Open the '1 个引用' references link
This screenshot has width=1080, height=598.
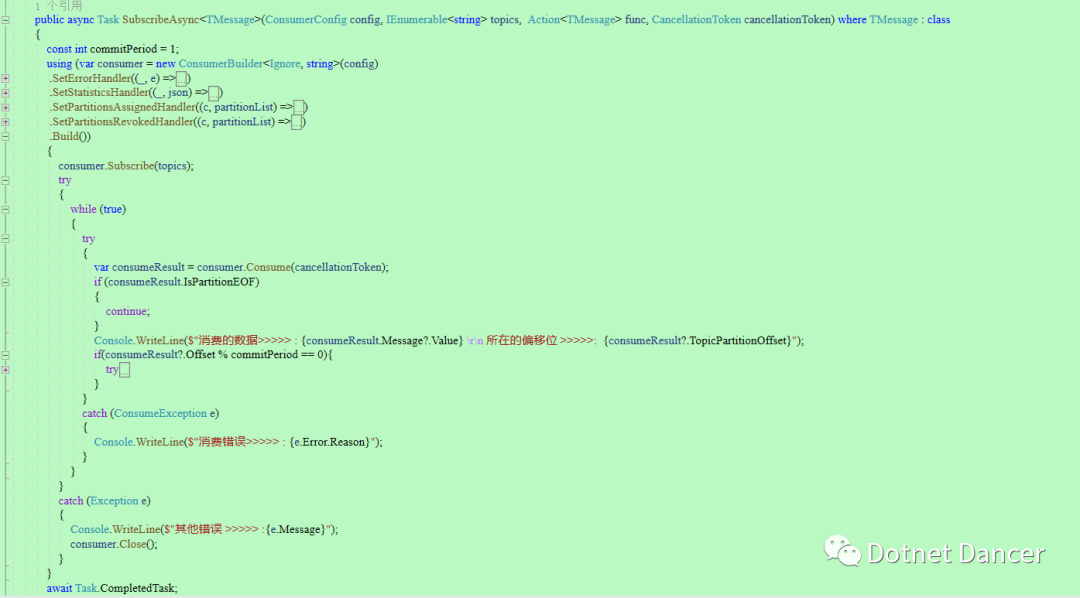58,6
